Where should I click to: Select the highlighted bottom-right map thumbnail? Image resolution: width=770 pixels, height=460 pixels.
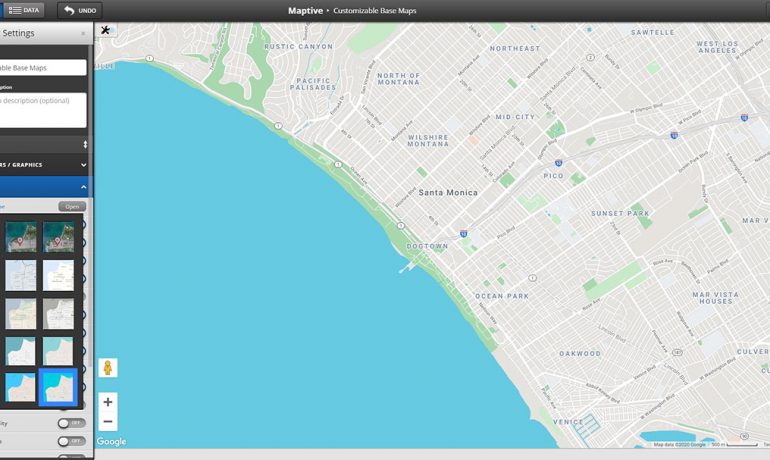pos(58,387)
